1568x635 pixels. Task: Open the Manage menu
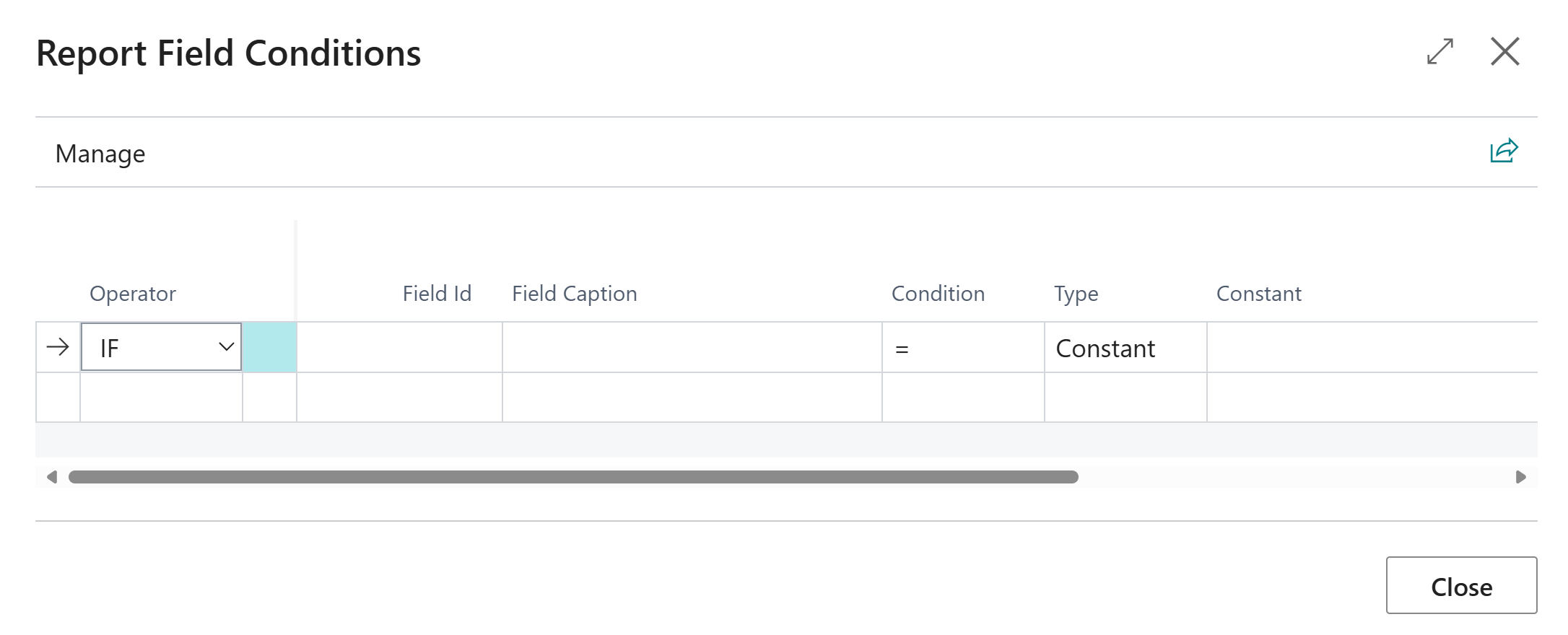[x=100, y=153]
